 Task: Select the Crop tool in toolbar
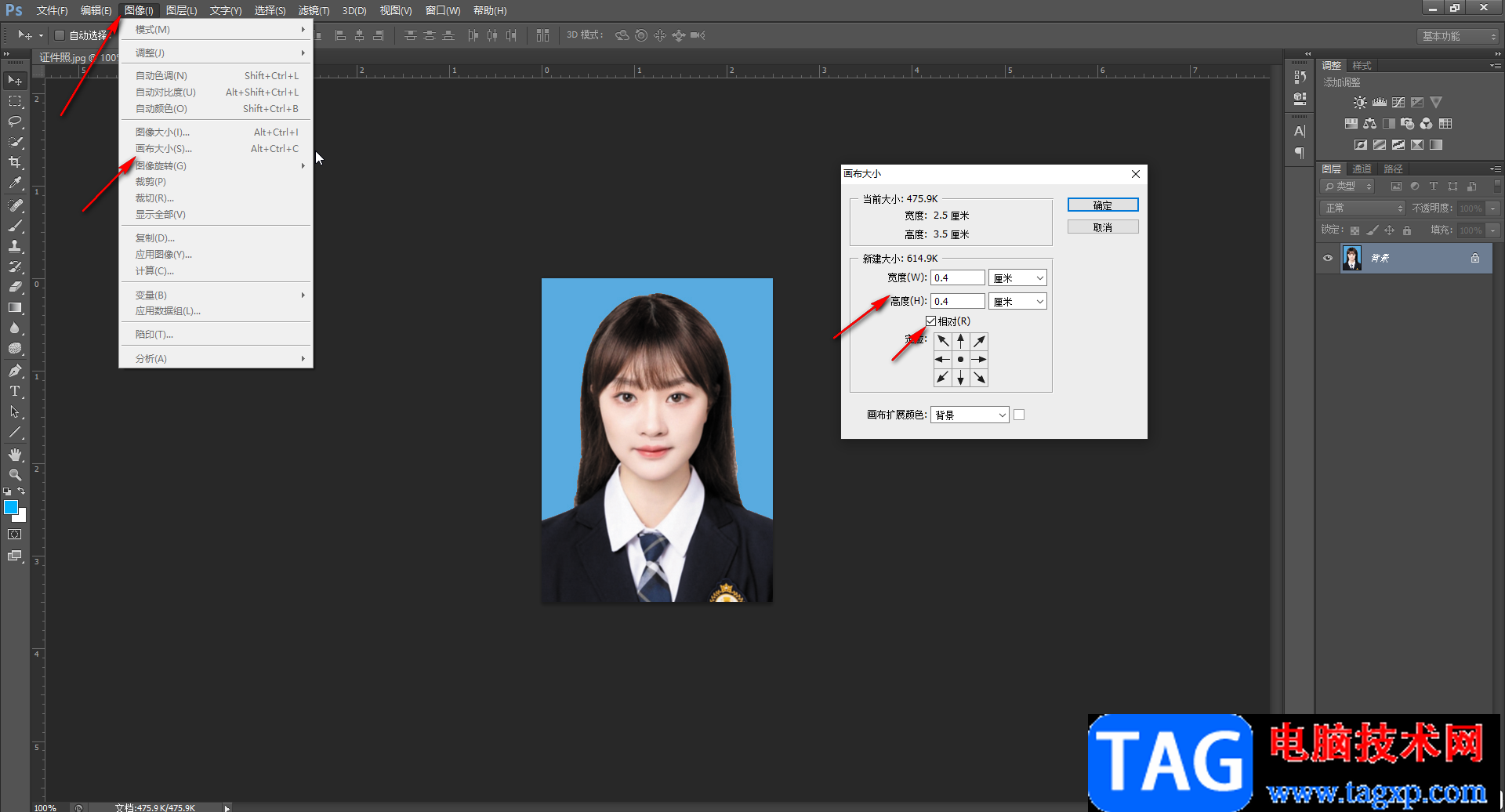(x=15, y=162)
